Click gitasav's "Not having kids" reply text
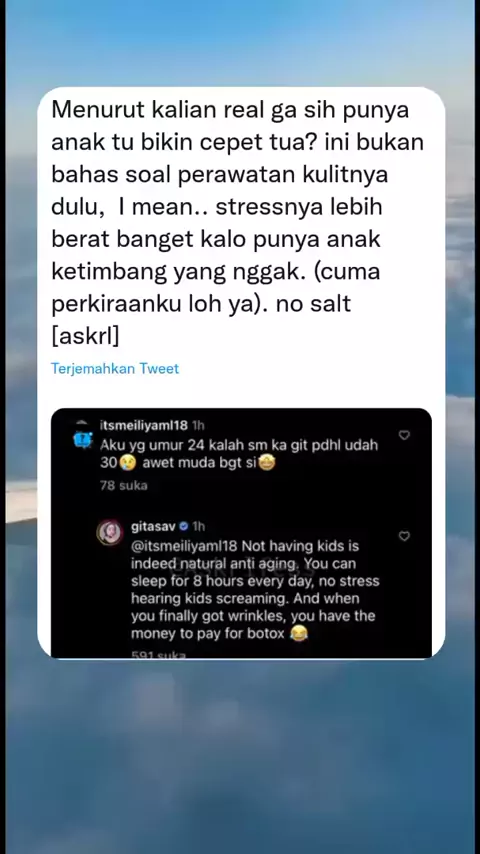The height and width of the screenshot is (854, 480). coord(255,589)
